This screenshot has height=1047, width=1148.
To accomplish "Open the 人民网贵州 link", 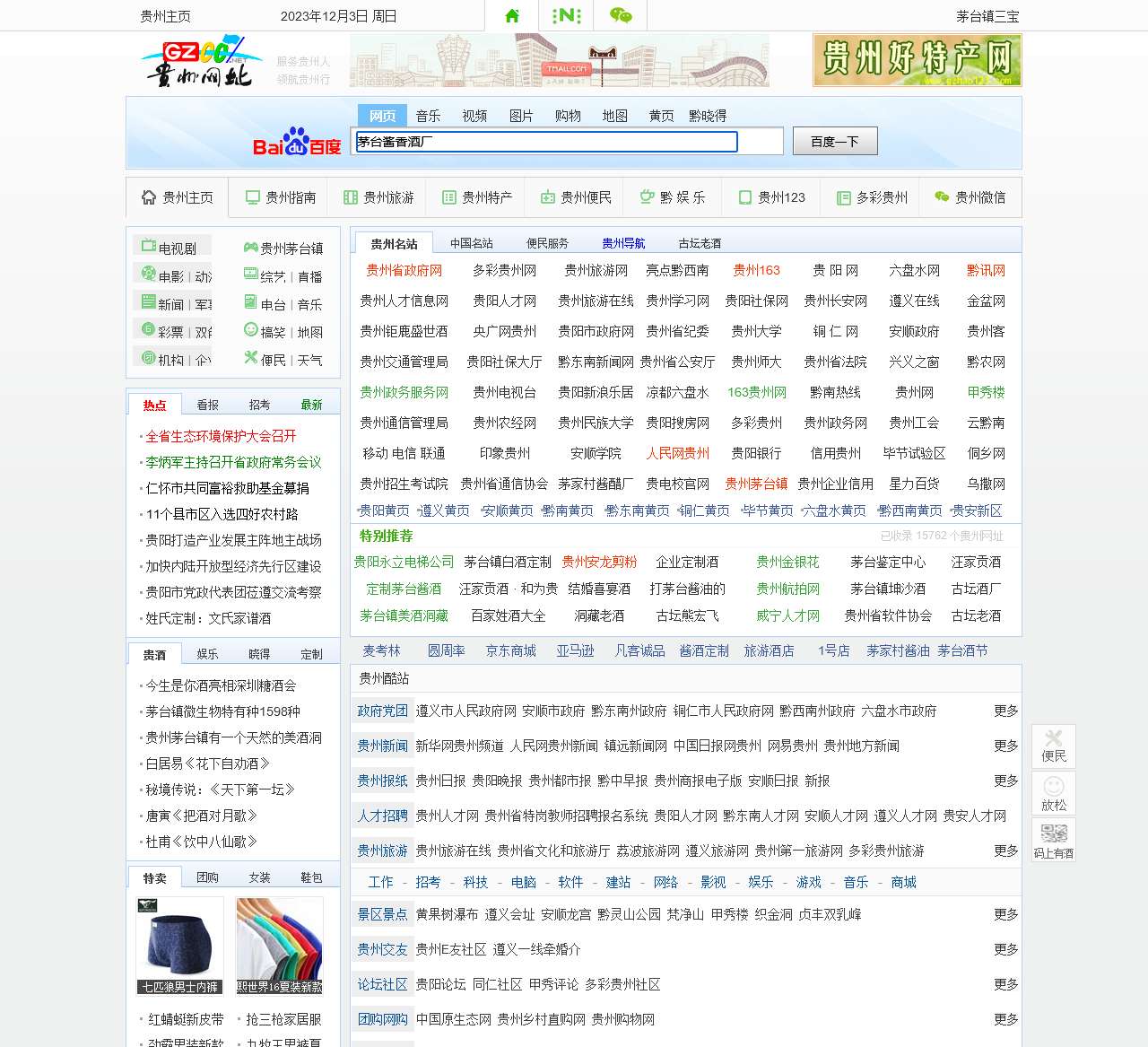I will tap(677, 453).
